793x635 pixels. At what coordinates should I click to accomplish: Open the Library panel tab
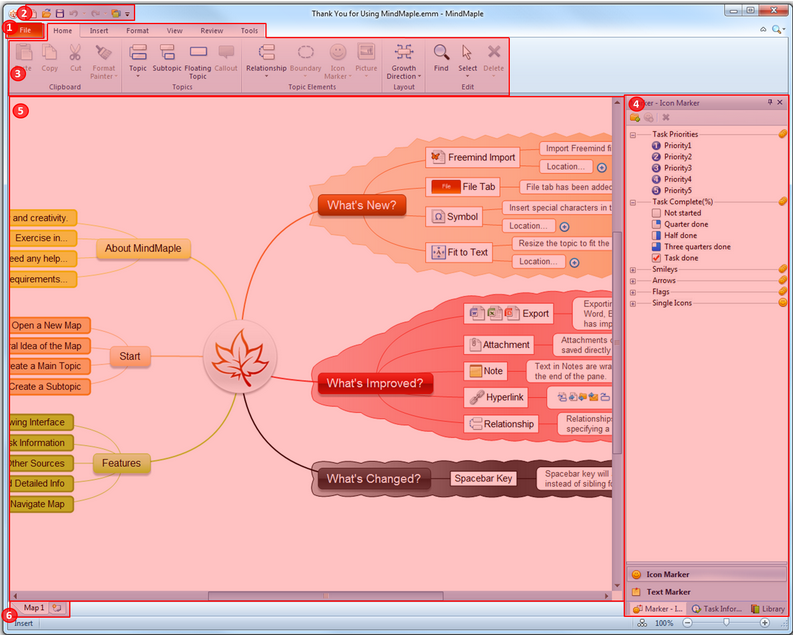pos(767,609)
